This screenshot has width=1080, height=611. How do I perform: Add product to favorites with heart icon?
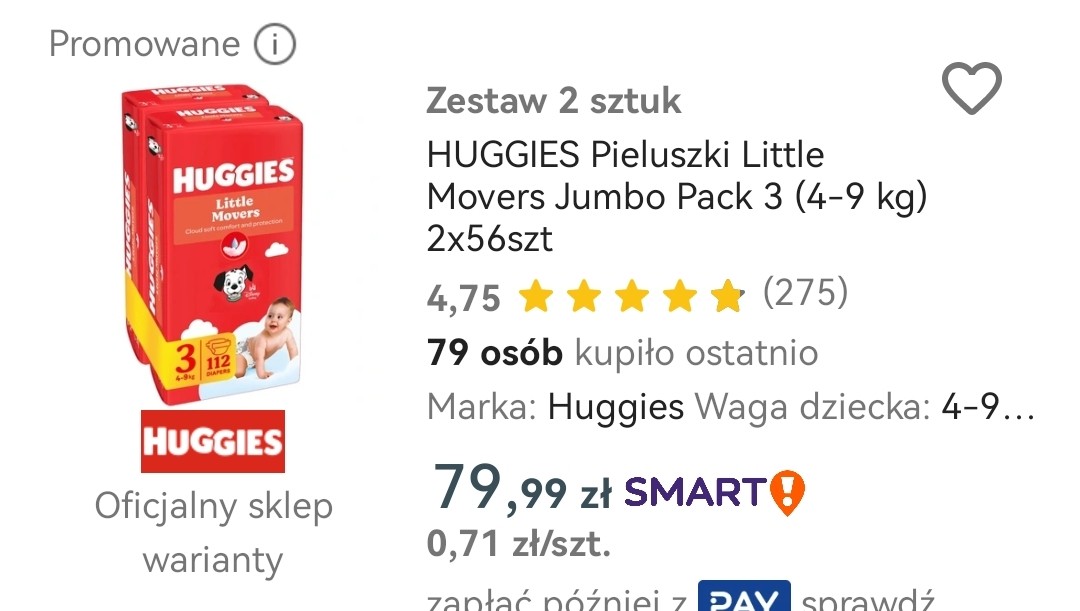pyautogui.click(x=971, y=87)
